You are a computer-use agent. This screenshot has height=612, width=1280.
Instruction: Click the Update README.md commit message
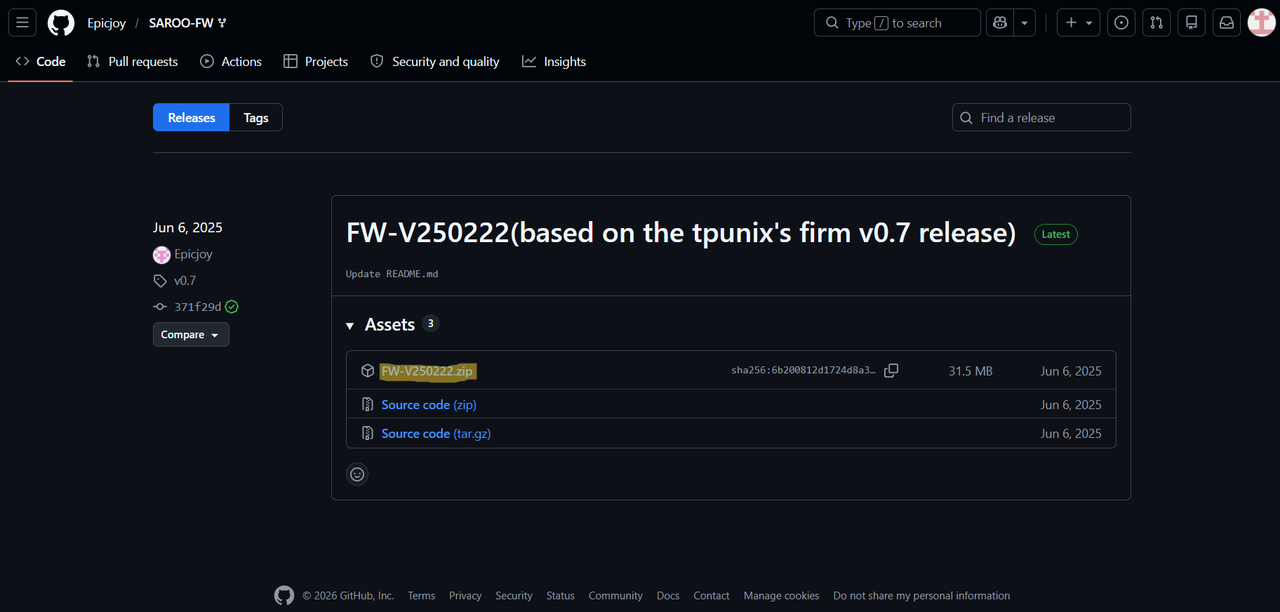pyautogui.click(x=392, y=273)
